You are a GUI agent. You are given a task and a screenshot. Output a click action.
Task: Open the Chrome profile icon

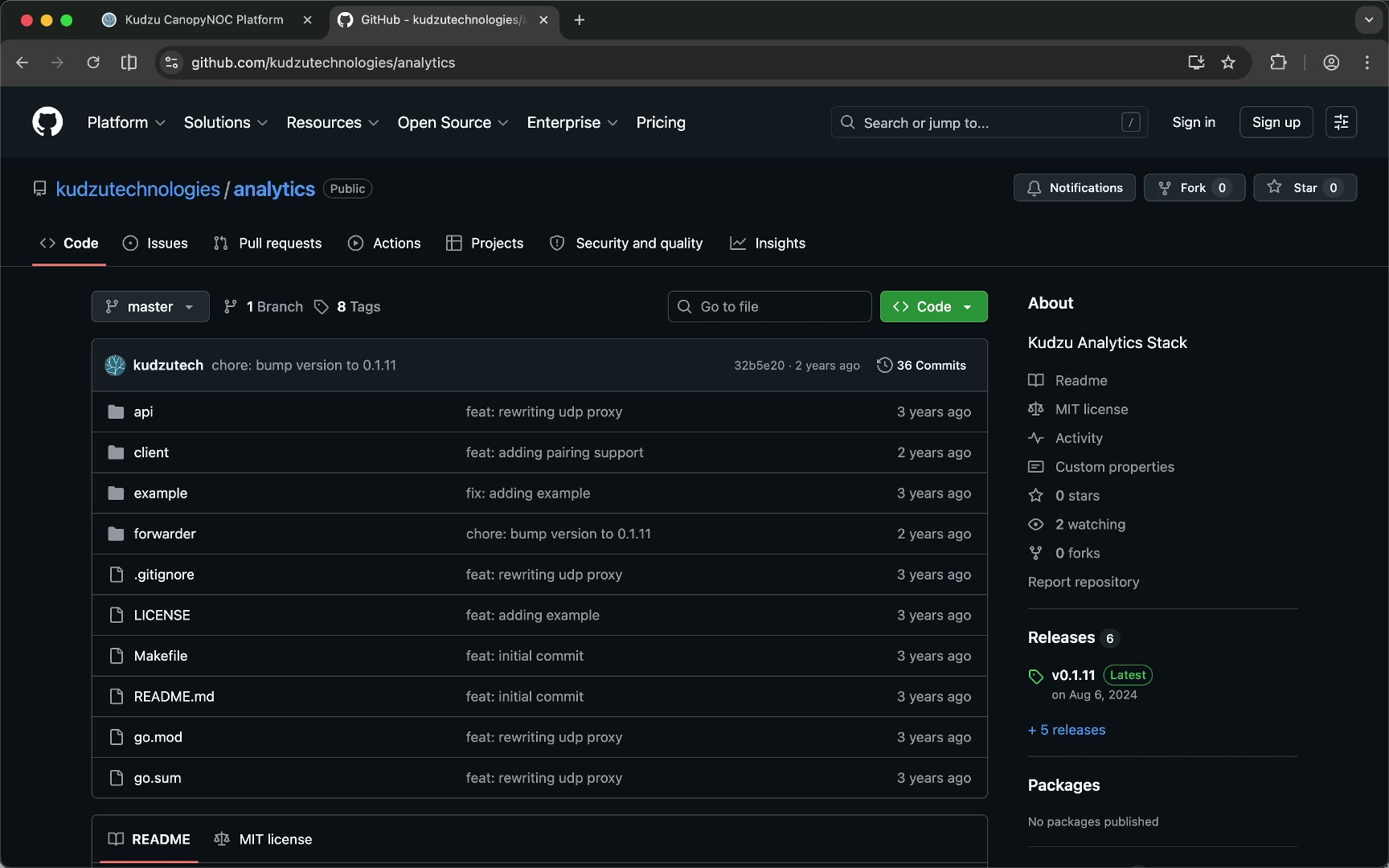click(1331, 63)
